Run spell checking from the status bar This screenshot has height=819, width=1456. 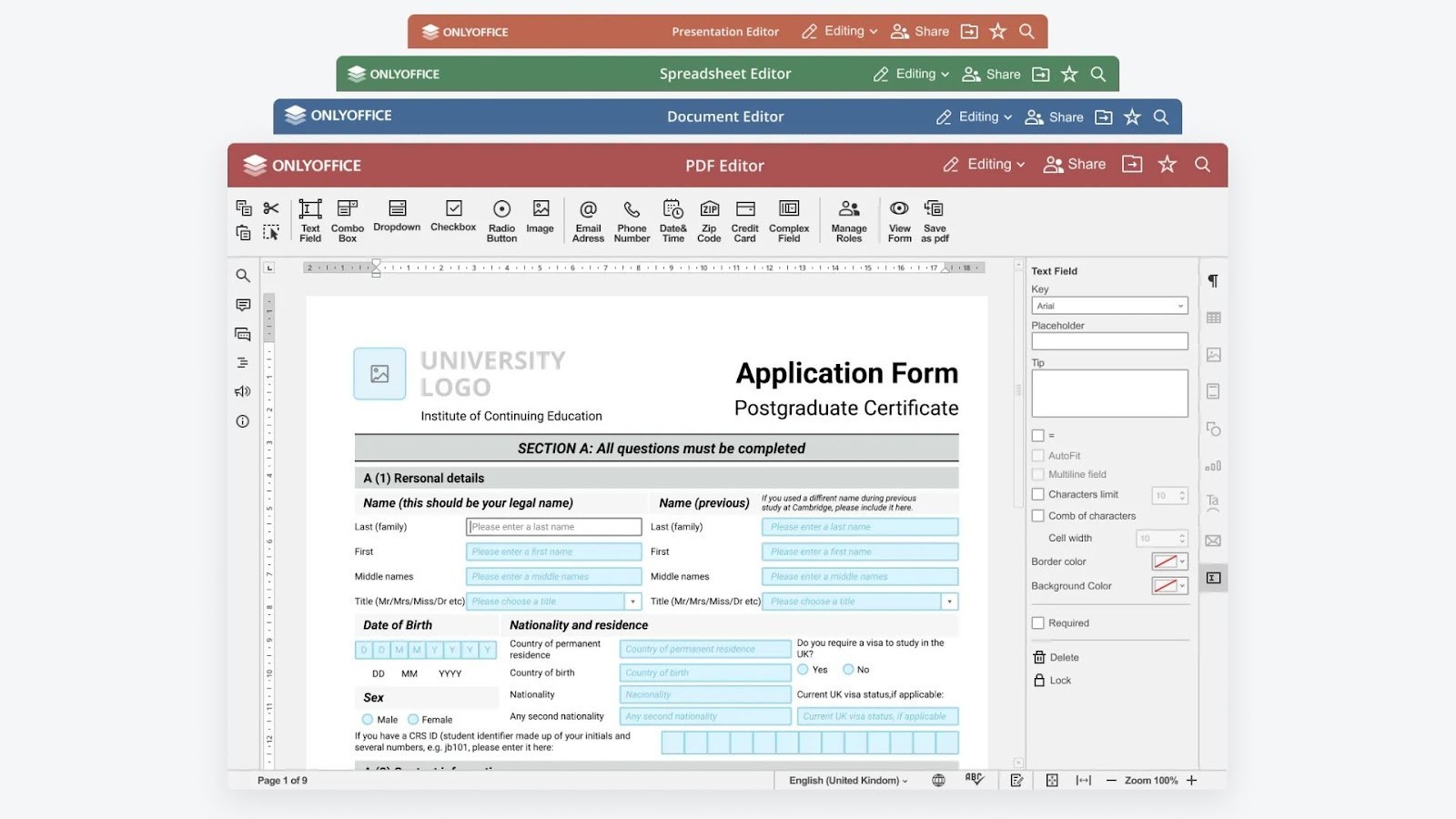973,780
